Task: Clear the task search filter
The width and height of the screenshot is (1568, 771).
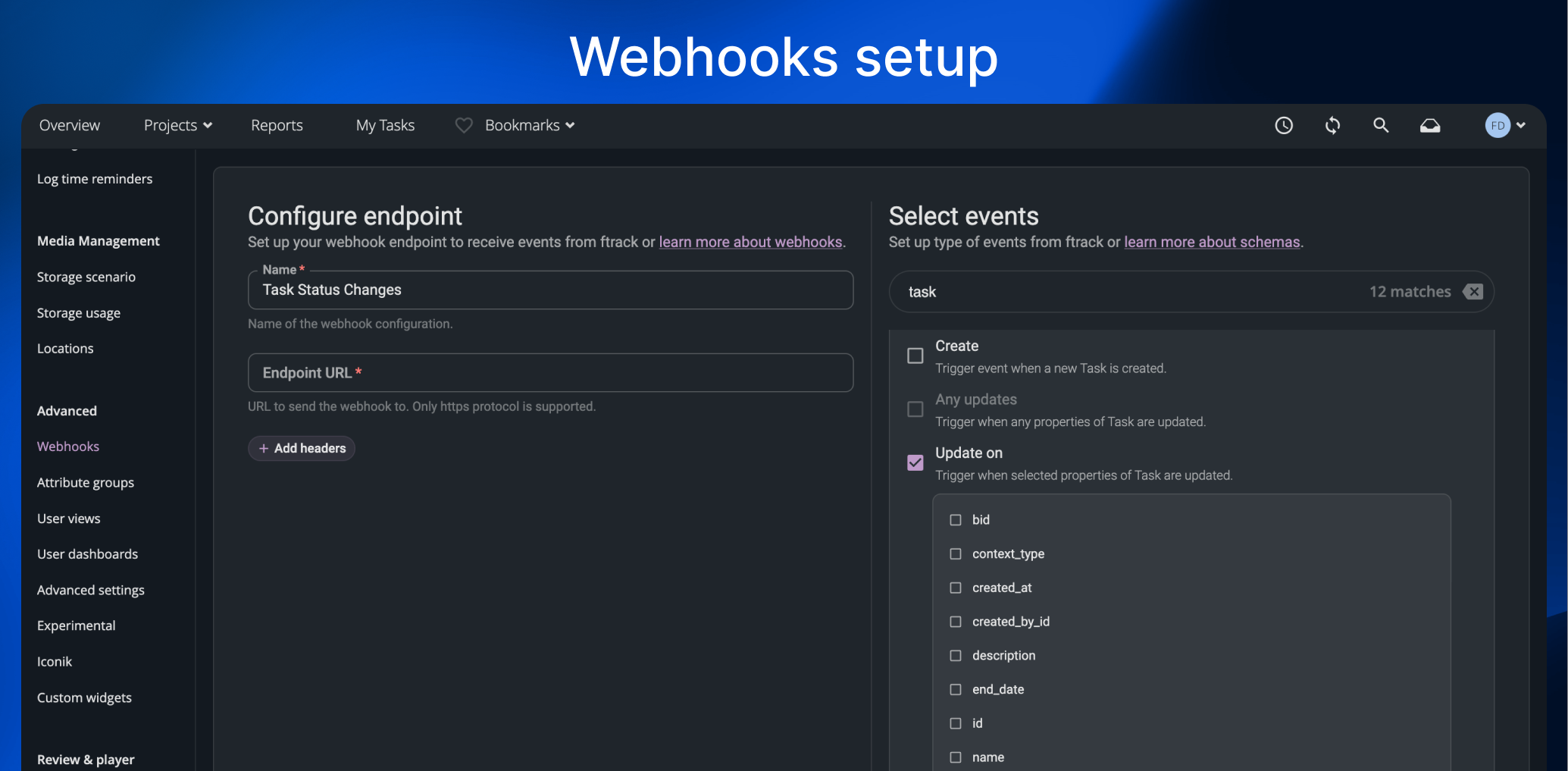Action: [x=1473, y=292]
